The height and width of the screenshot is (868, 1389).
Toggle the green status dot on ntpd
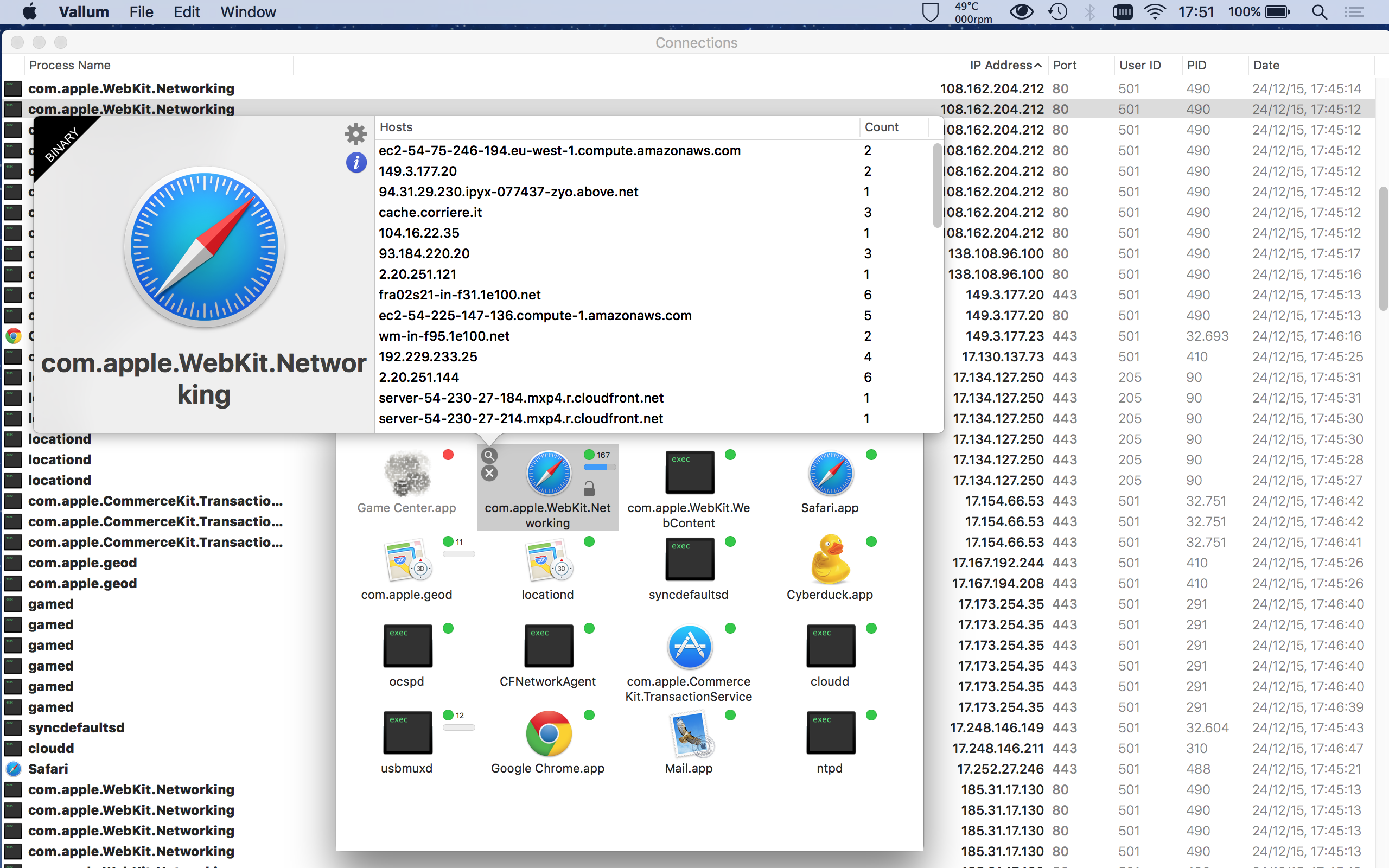click(x=871, y=714)
